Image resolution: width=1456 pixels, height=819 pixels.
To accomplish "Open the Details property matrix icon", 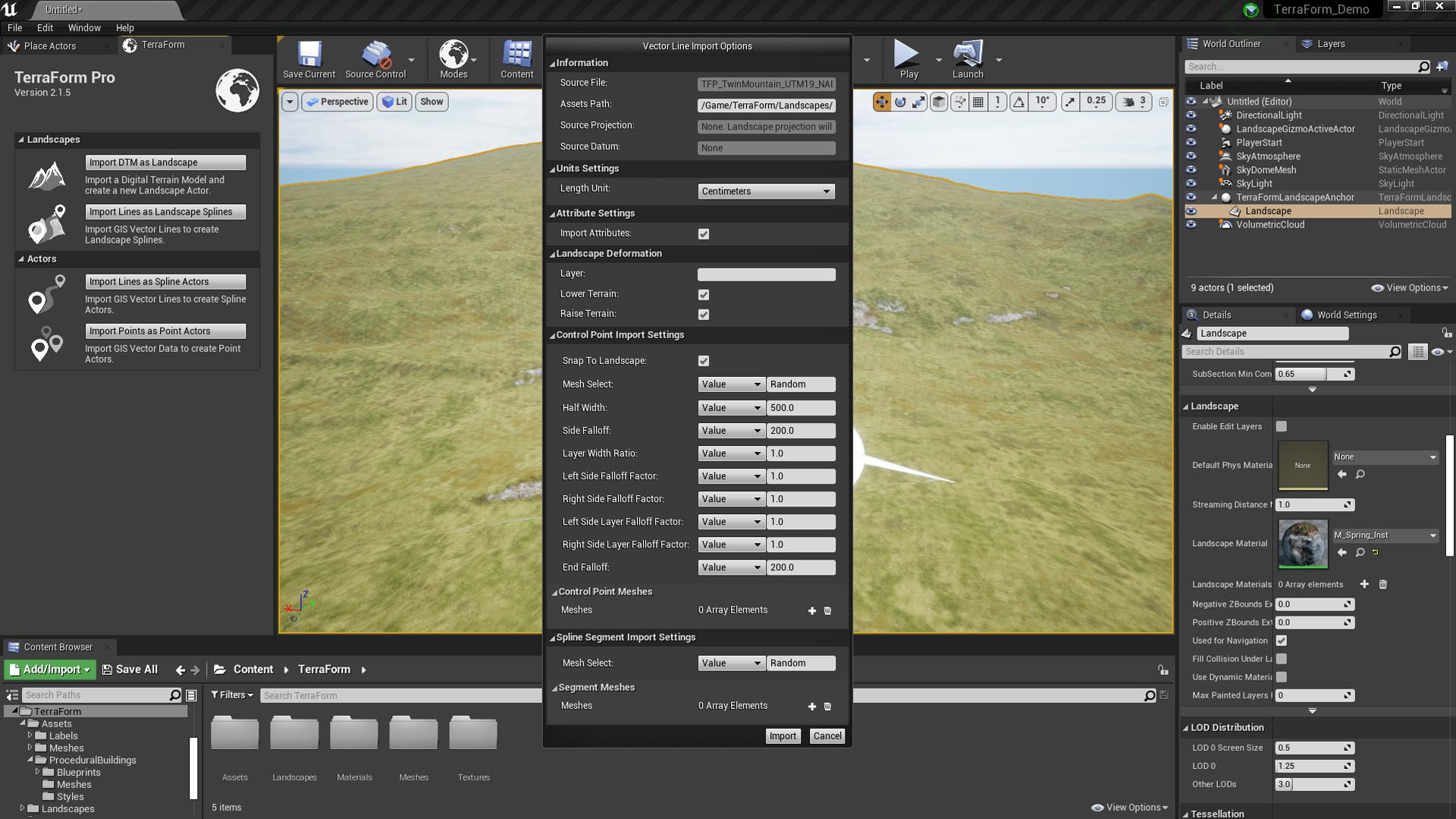I will coord(1417,352).
